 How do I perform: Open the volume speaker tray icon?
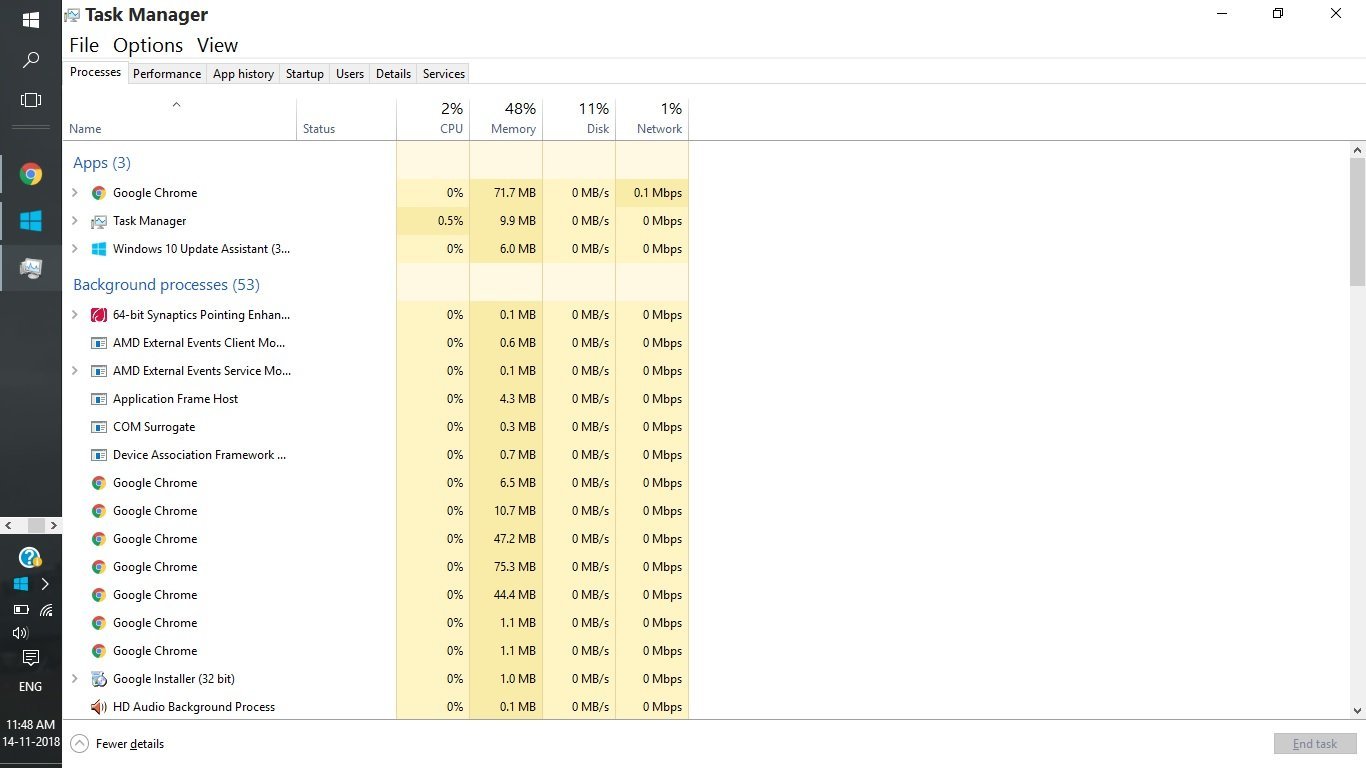[20, 633]
